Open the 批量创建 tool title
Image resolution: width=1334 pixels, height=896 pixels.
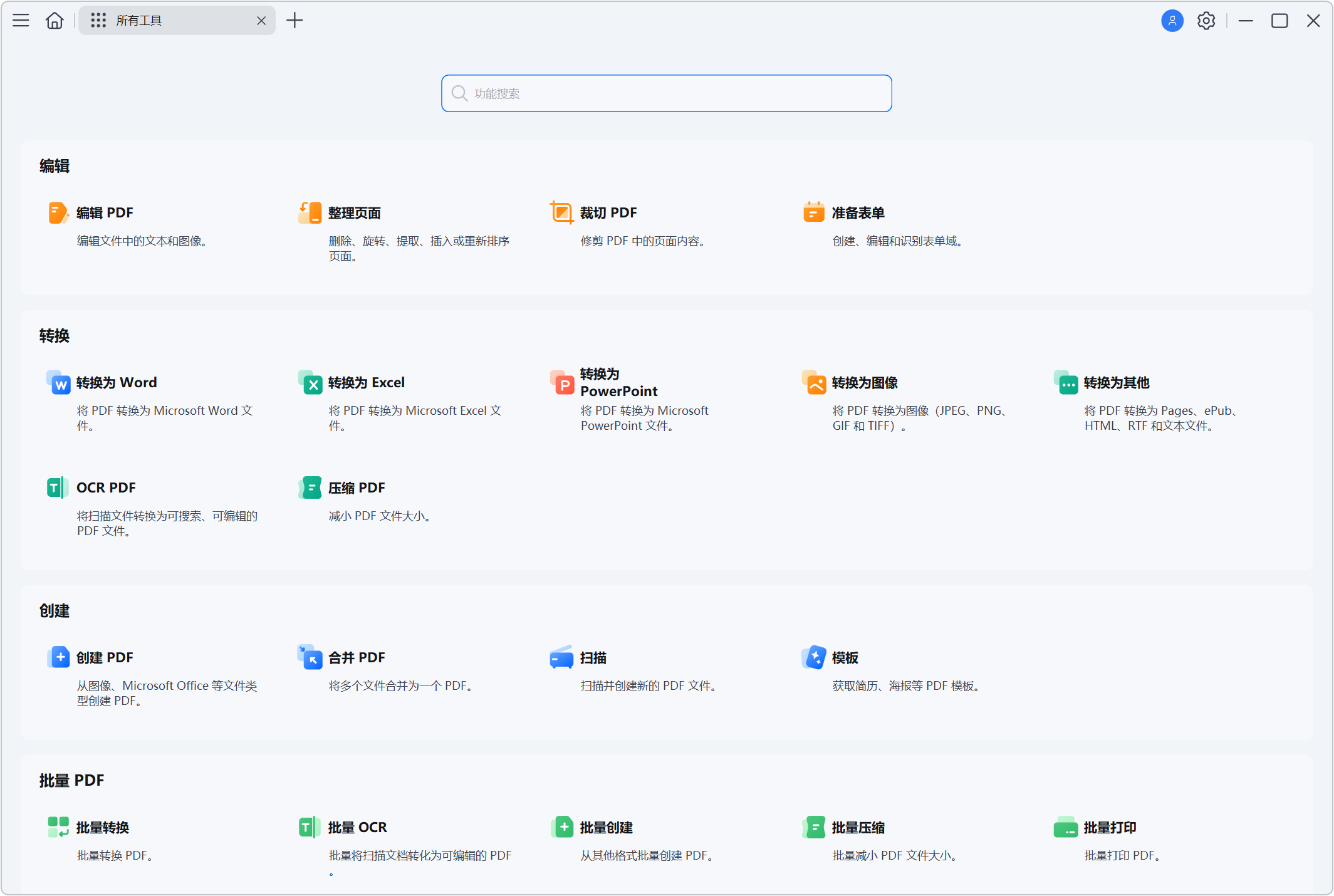(607, 828)
